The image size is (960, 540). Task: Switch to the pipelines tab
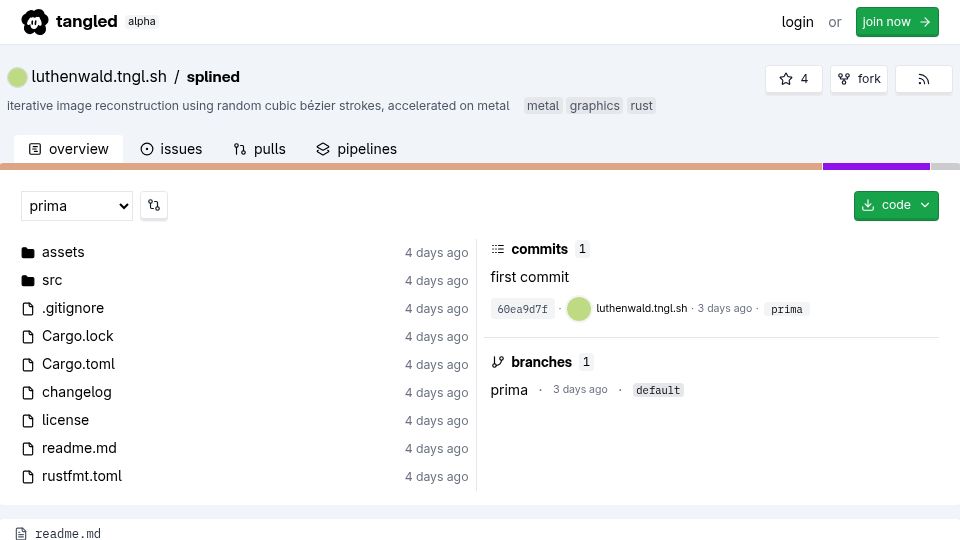click(356, 149)
